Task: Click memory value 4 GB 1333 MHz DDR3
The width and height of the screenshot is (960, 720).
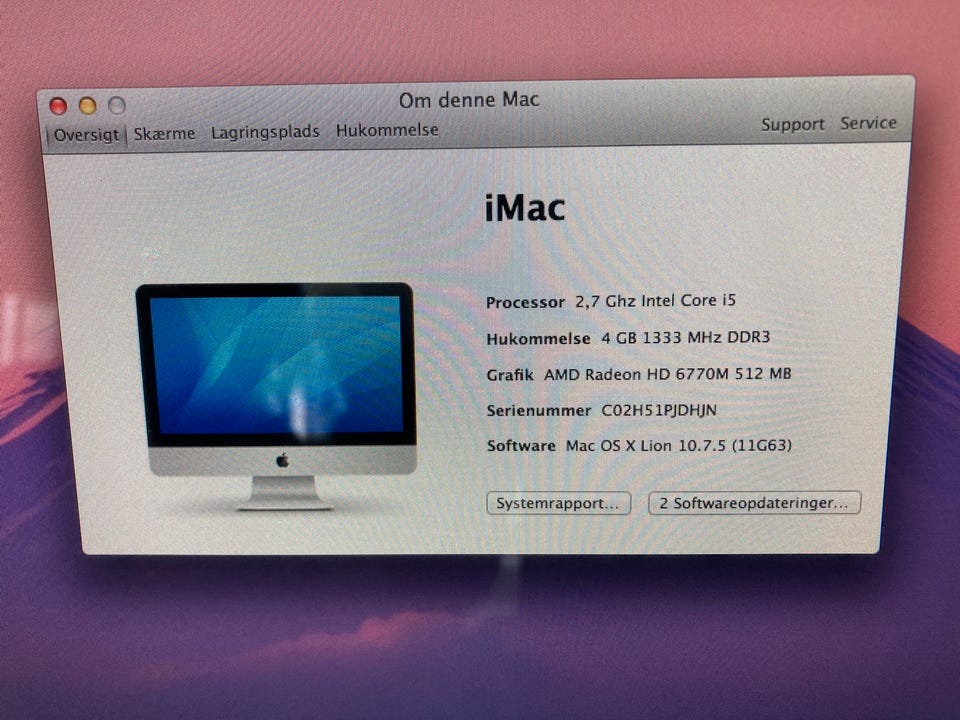Action: pyautogui.click(x=686, y=337)
